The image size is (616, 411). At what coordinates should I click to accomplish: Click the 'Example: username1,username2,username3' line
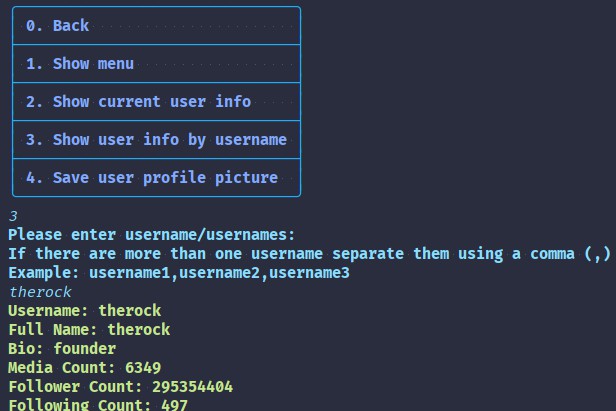[179, 273]
